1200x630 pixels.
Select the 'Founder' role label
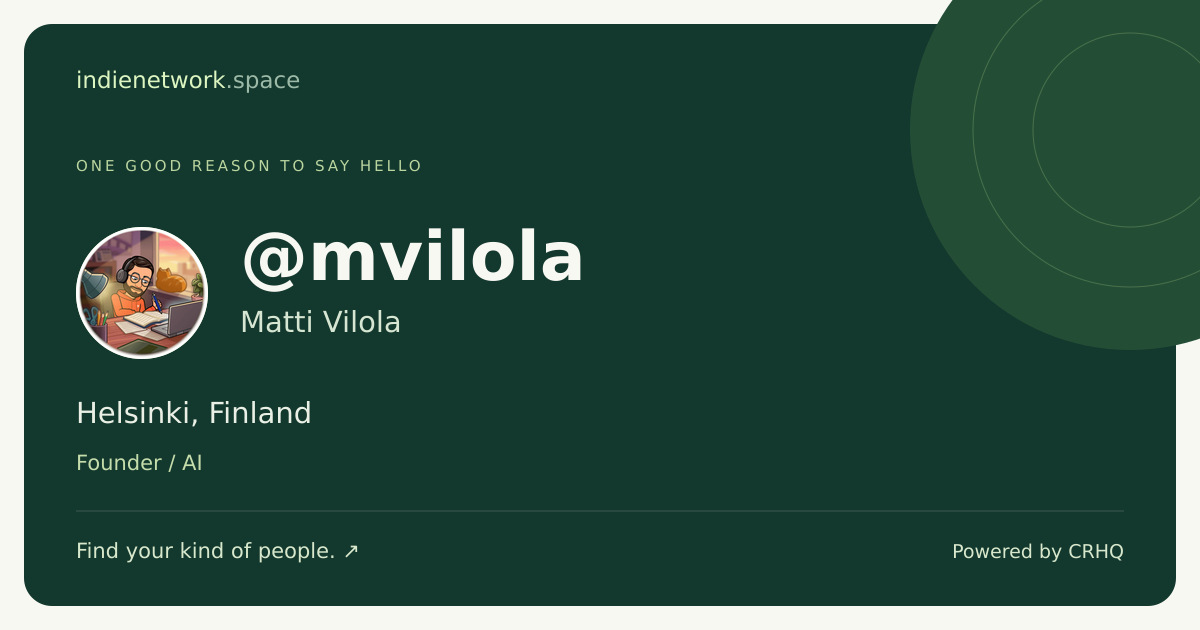(119, 463)
